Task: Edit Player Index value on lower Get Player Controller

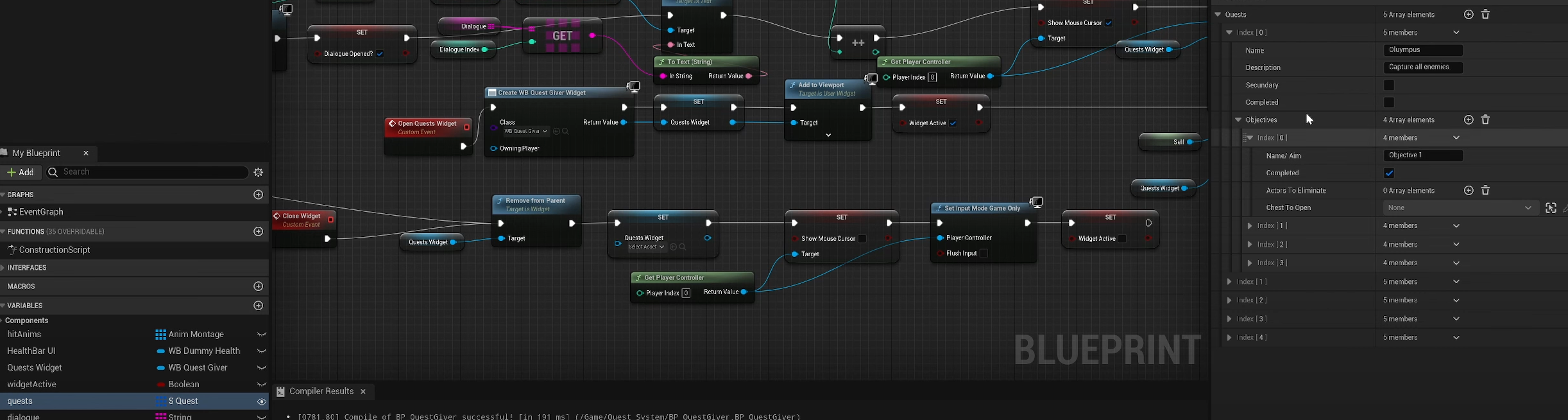Action: [686, 293]
